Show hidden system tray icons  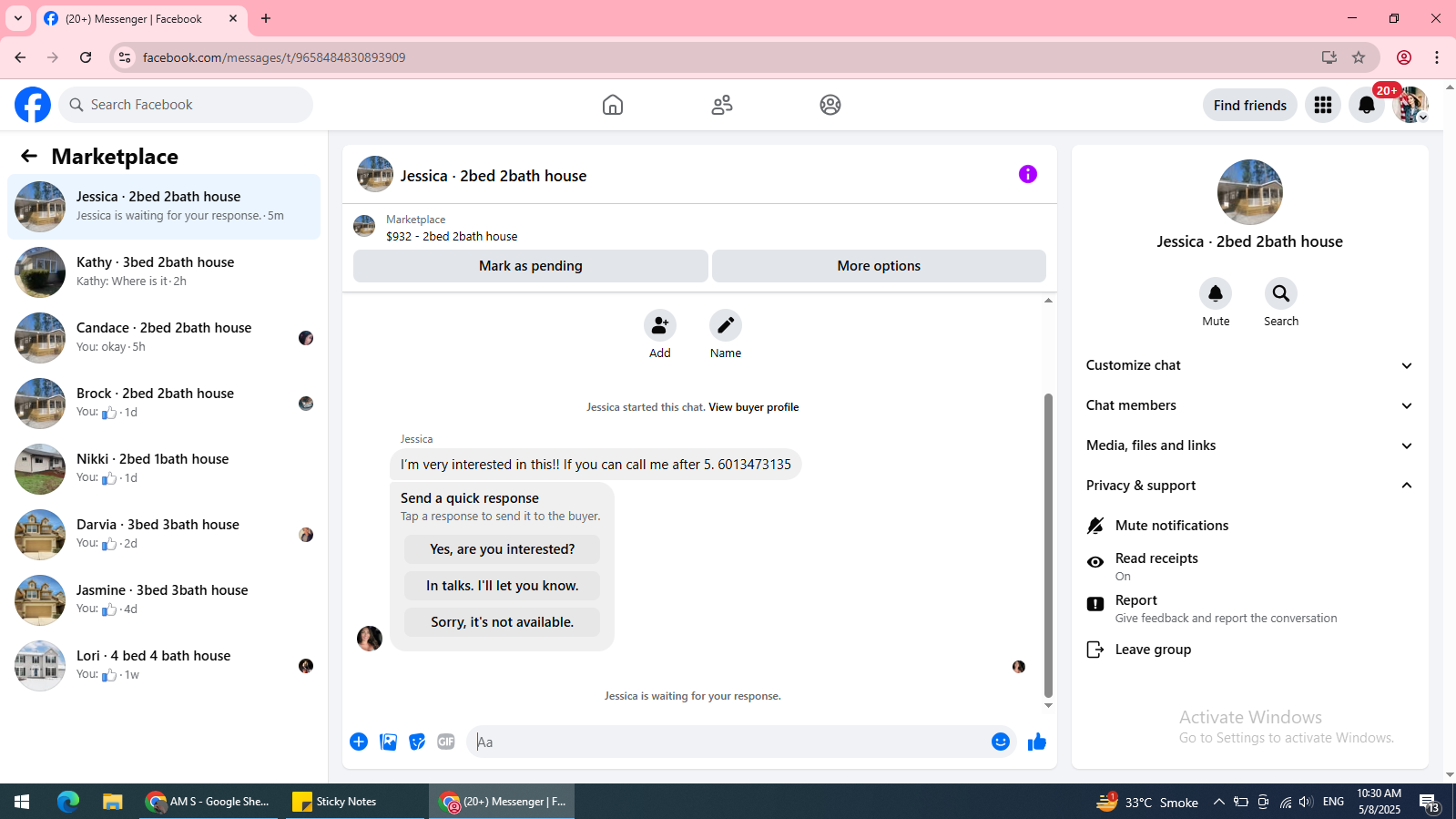click(x=1218, y=802)
